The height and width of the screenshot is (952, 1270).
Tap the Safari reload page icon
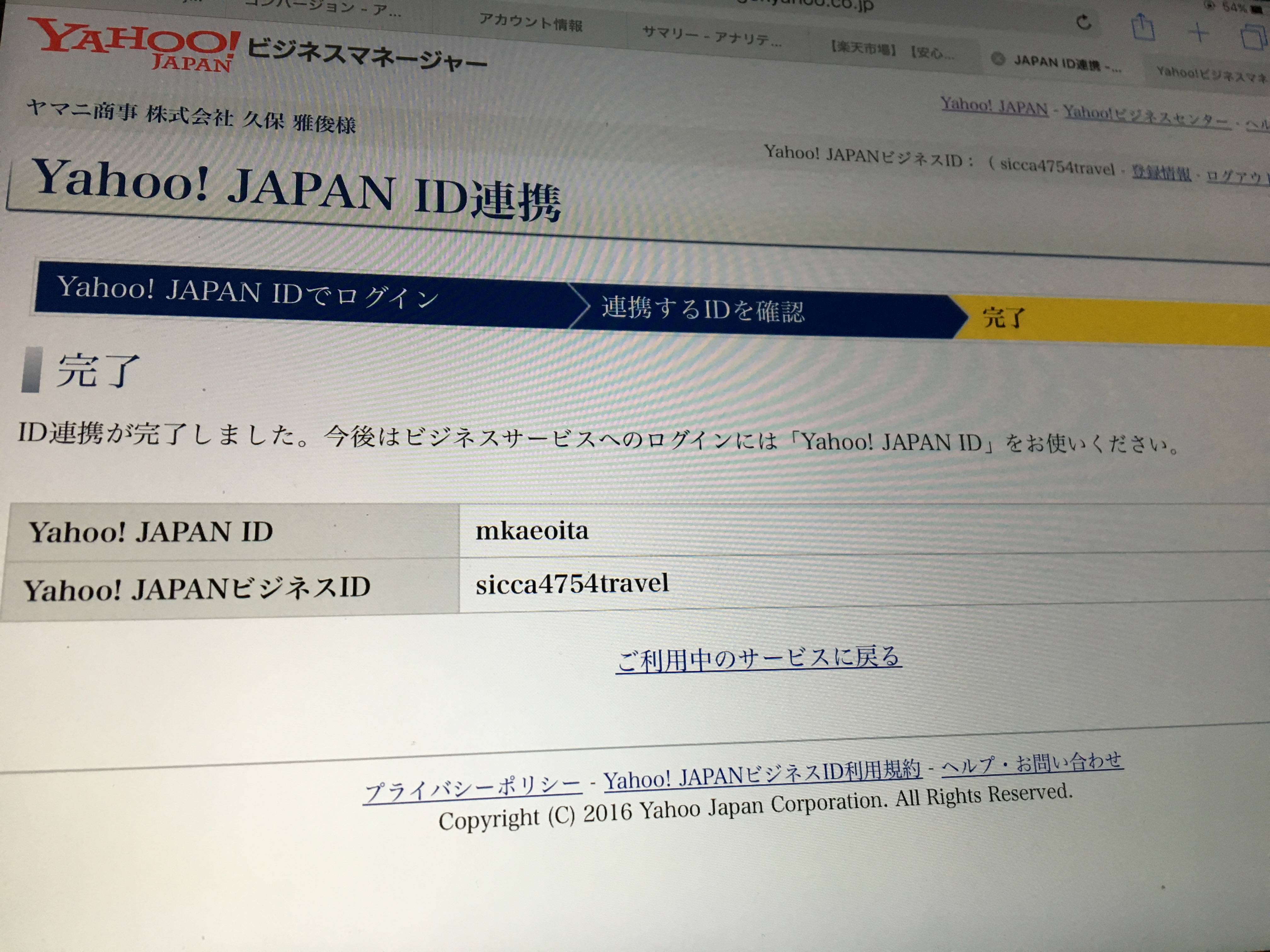[1084, 23]
